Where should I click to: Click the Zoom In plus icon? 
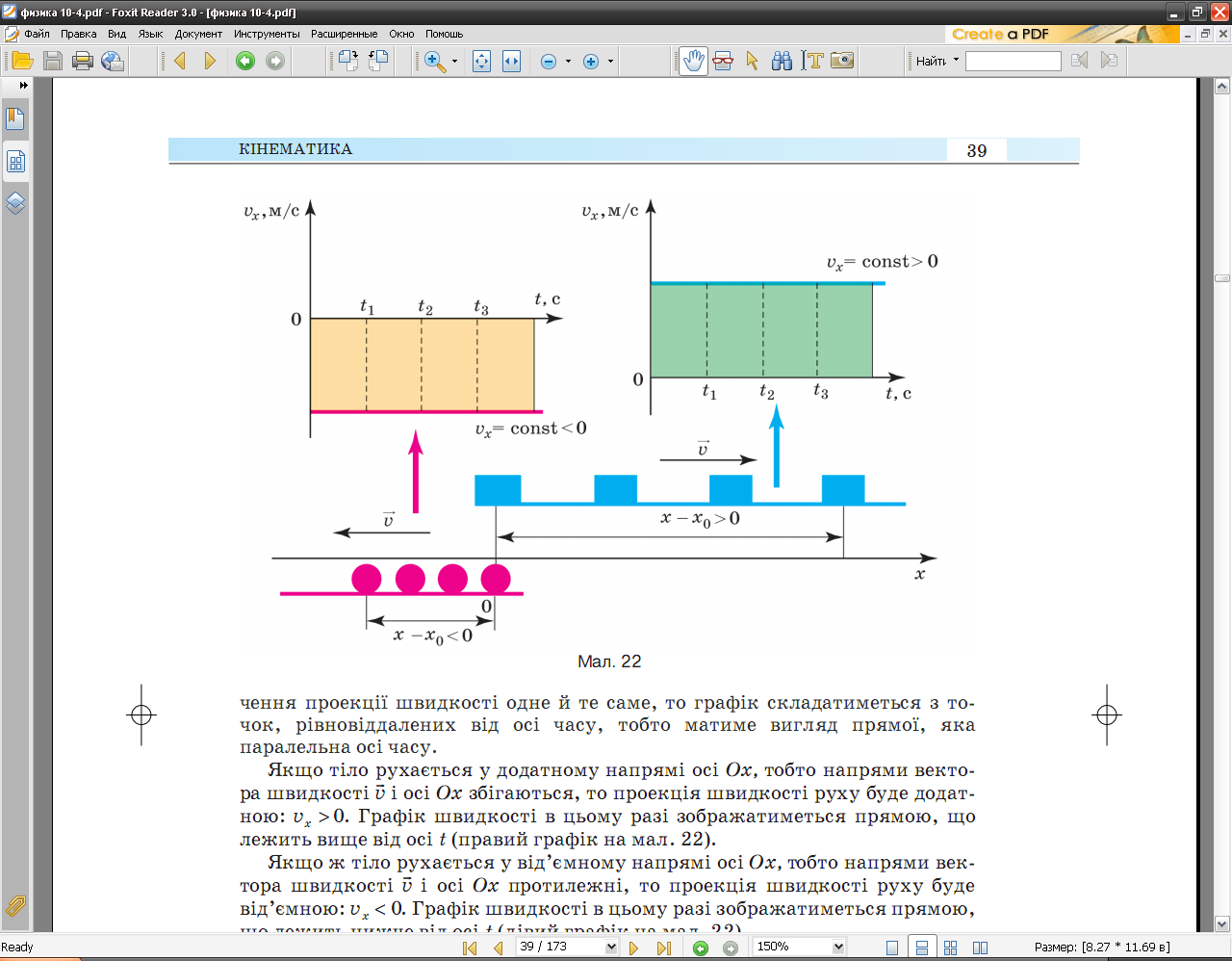coord(591,62)
